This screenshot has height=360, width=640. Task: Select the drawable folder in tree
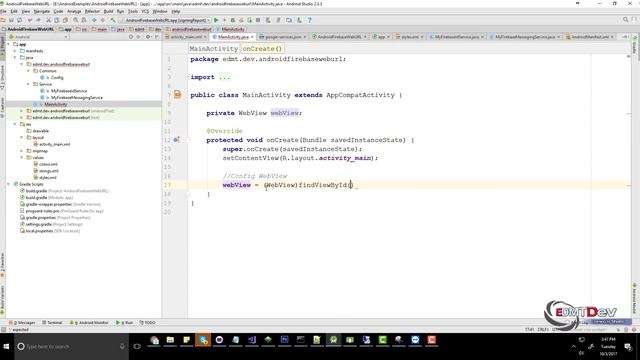point(38,131)
